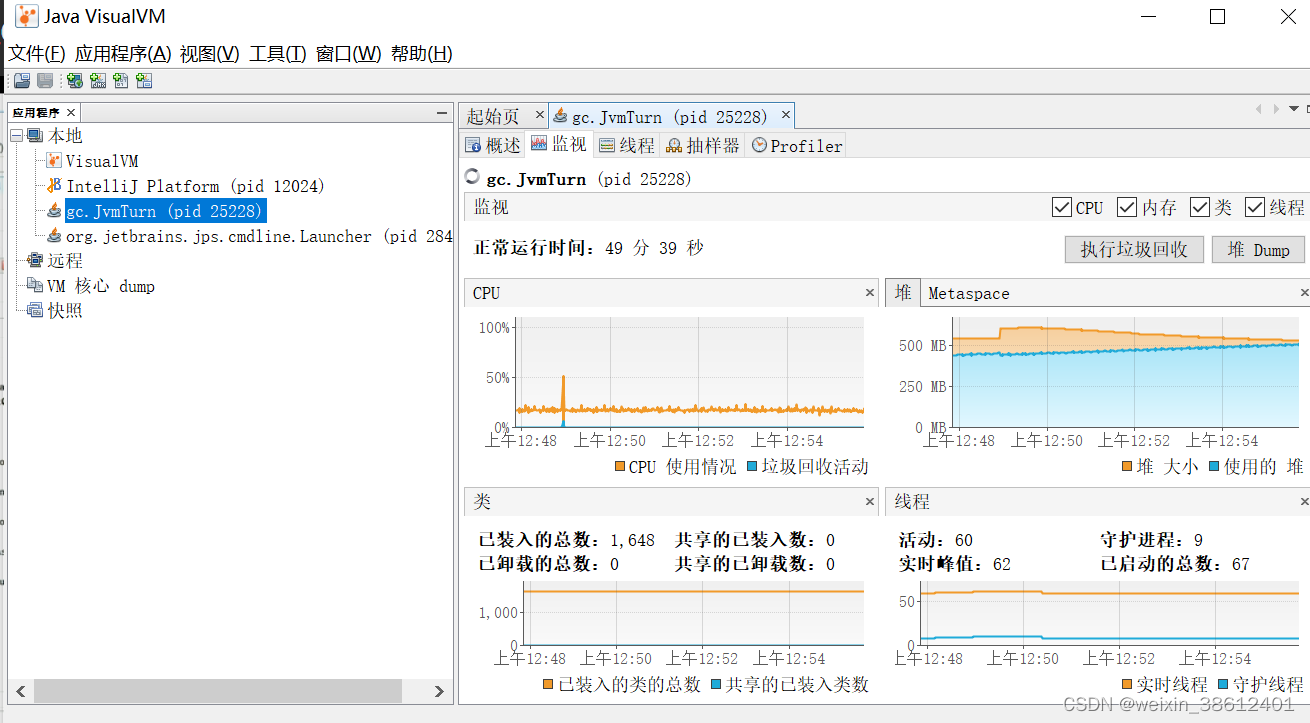Click the Add VM Coredump toolbar icon
Screen dimensions: 1310x723
coord(121,81)
